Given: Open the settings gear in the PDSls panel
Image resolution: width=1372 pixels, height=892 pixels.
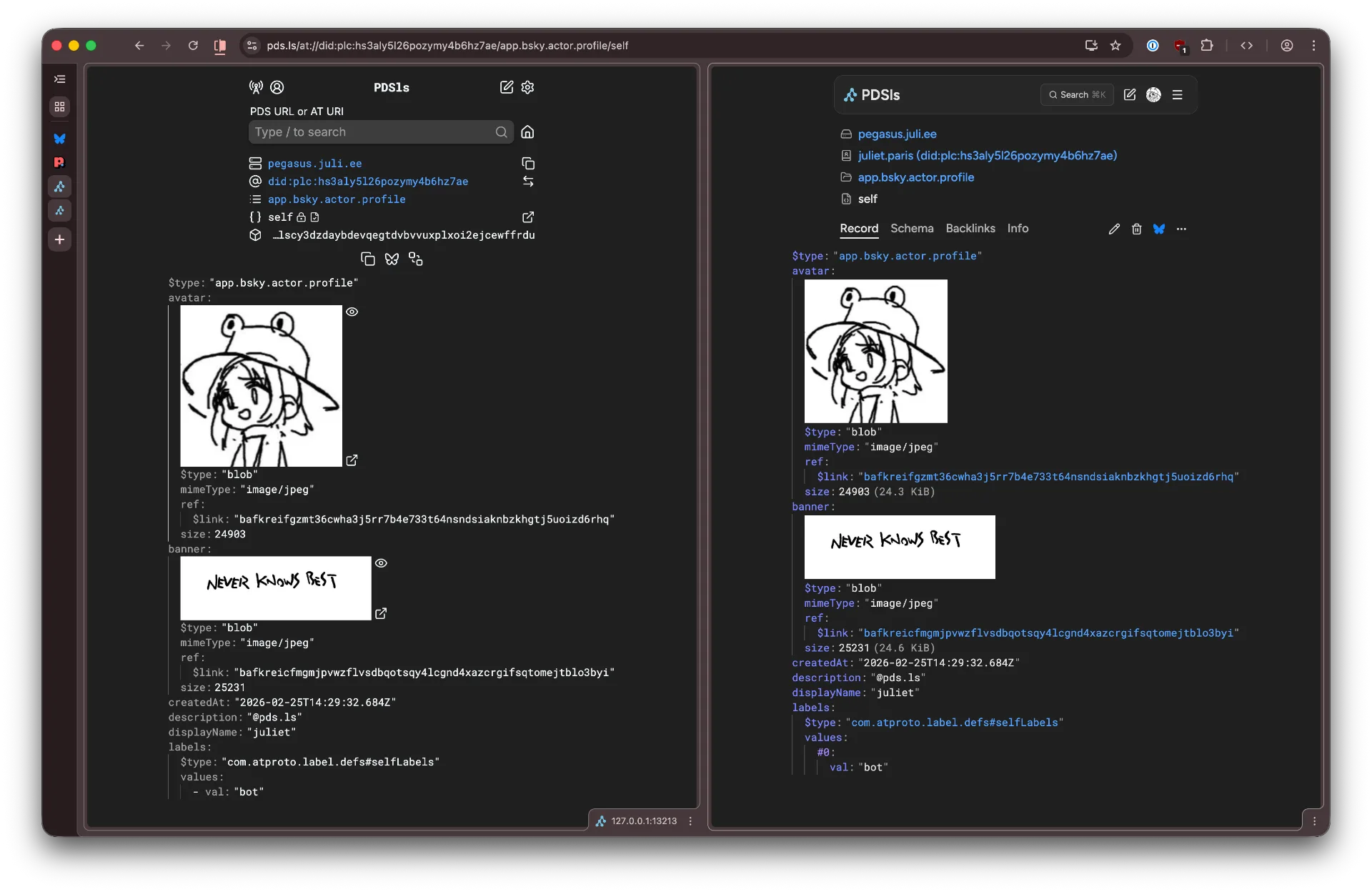Looking at the screenshot, I should pyautogui.click(x=527, y=87).
